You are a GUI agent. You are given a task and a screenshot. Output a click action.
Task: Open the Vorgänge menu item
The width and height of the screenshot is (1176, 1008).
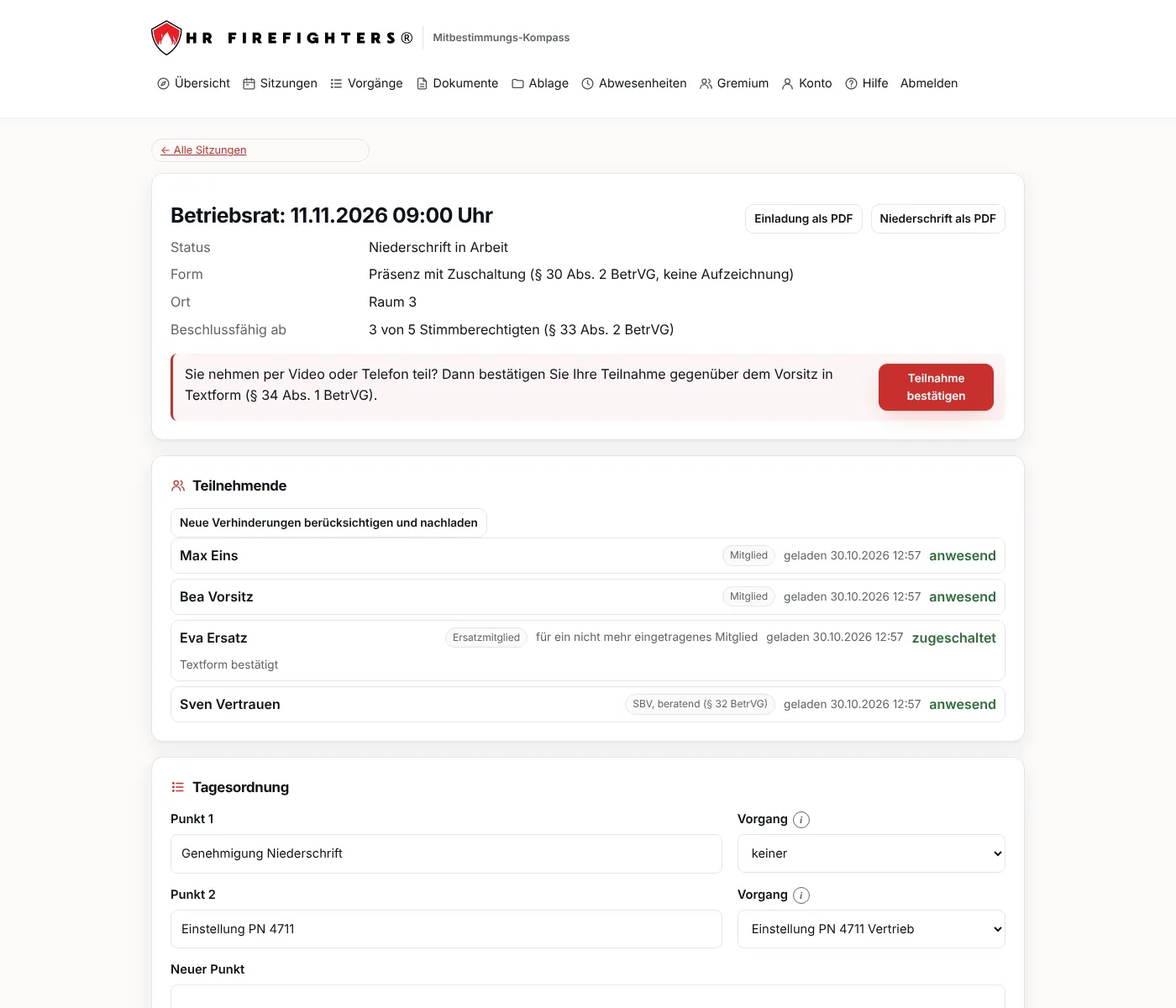click(366, 83)
